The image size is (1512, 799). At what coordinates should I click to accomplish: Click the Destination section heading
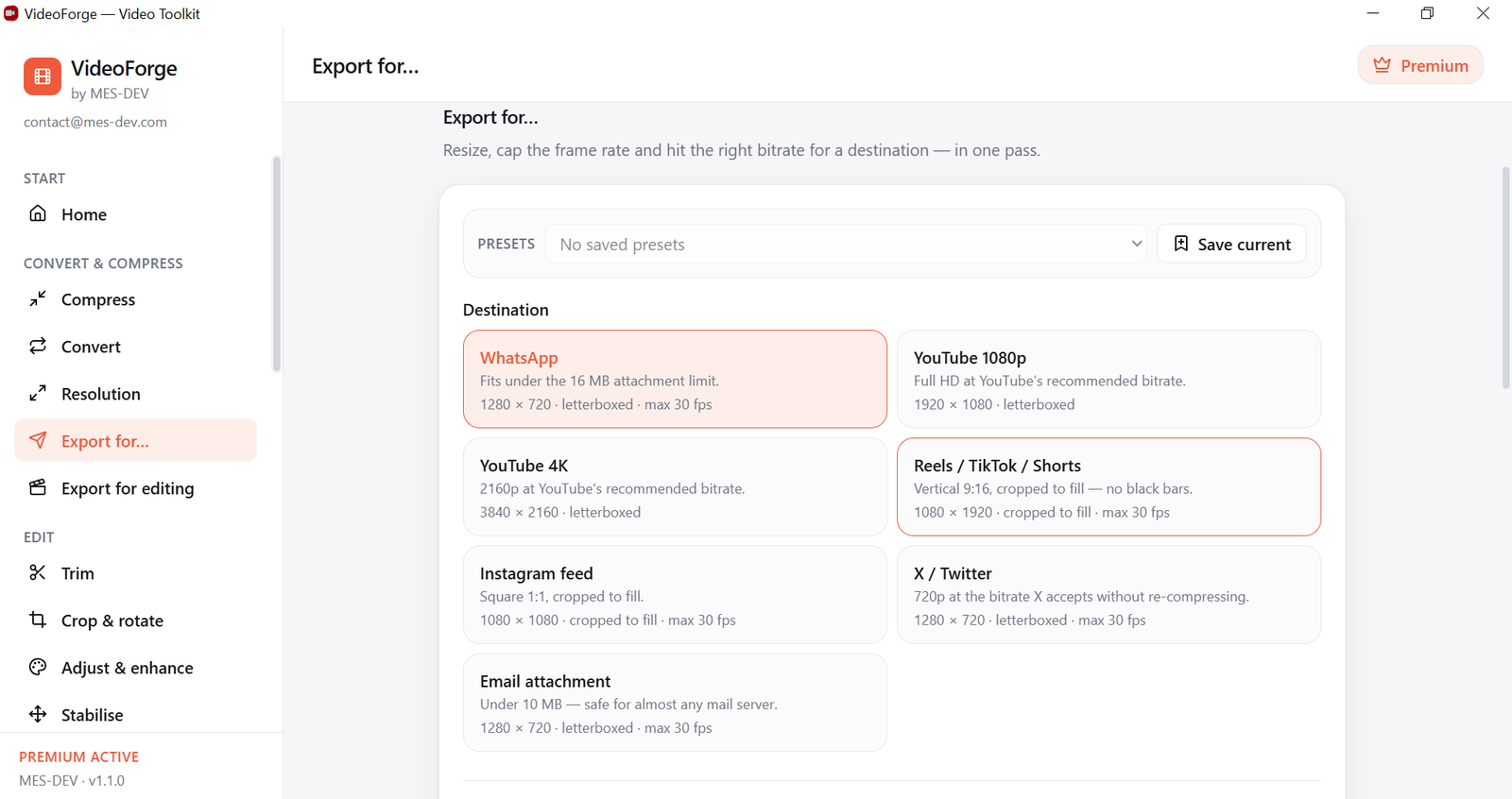506,310
